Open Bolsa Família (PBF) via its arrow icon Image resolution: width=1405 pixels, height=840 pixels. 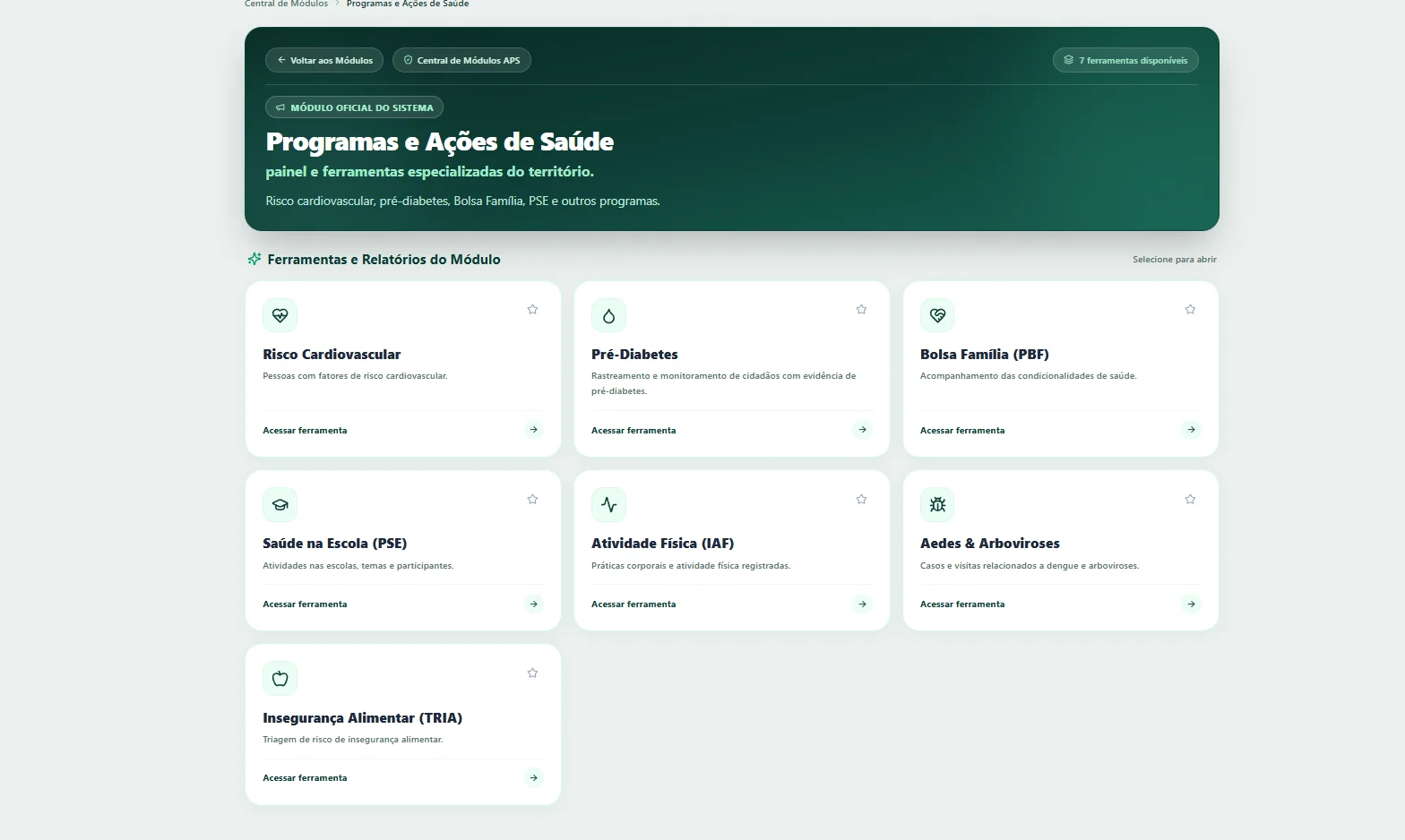(x=1191, y=430)
